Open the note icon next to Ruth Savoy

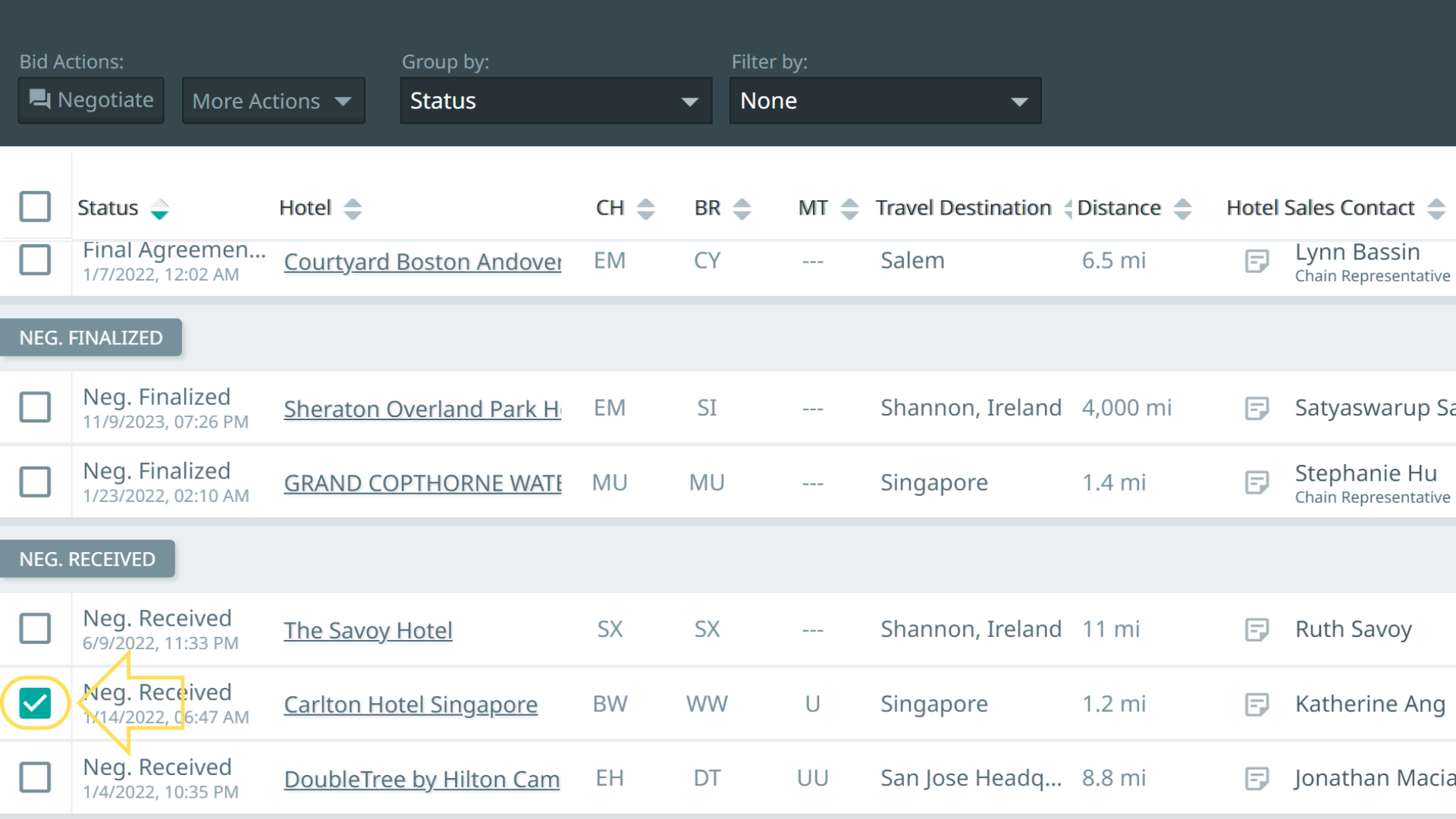click(1257, 629)
